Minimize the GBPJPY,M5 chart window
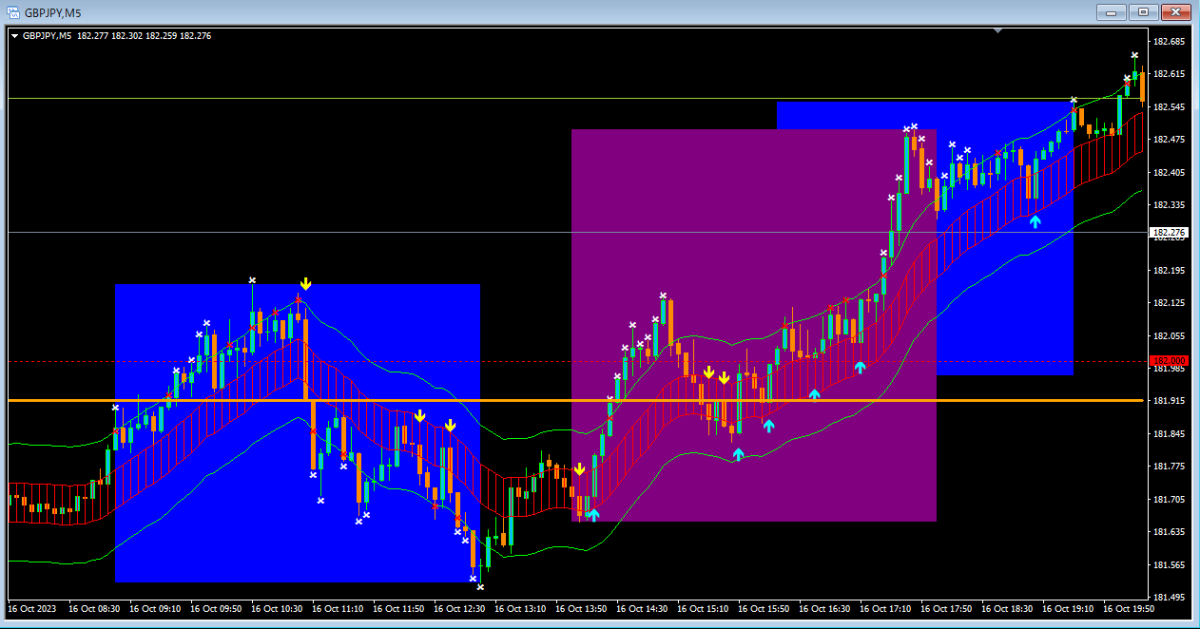Viewport: 1200px width, 629px height. click(1112, 12)
